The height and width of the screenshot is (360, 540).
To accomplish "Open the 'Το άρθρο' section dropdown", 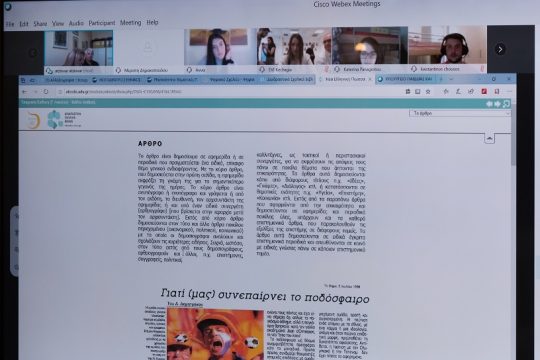I will tap(460, 113).
